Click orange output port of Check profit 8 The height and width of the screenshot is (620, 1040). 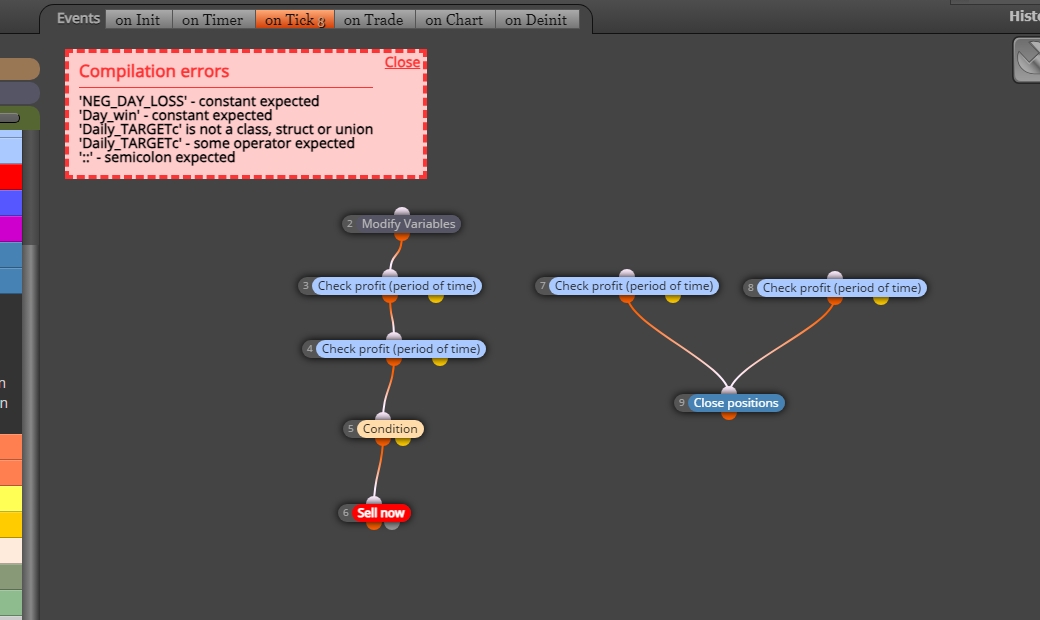point(835,300)
